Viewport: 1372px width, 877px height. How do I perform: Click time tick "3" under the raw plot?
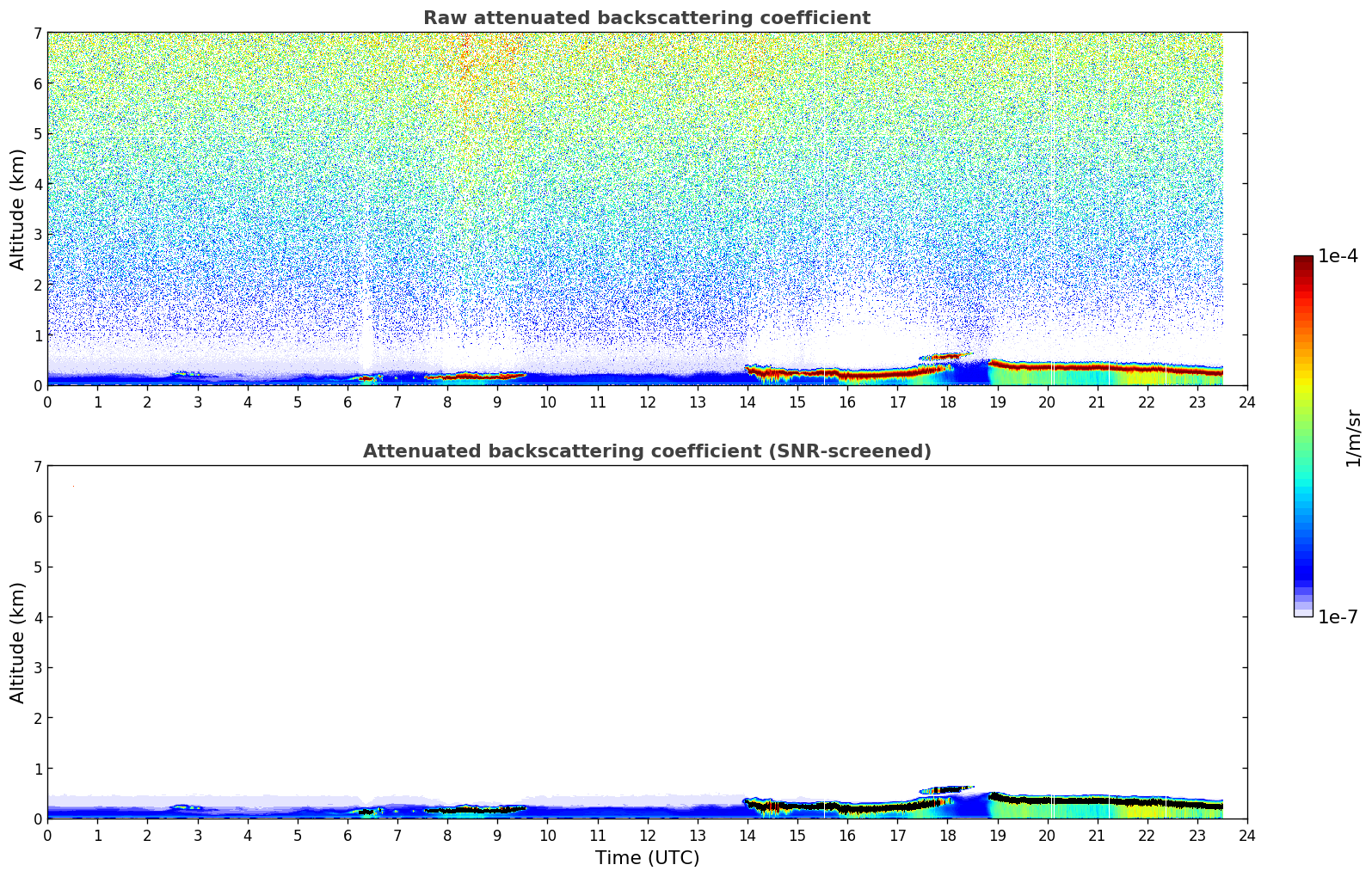197,402
